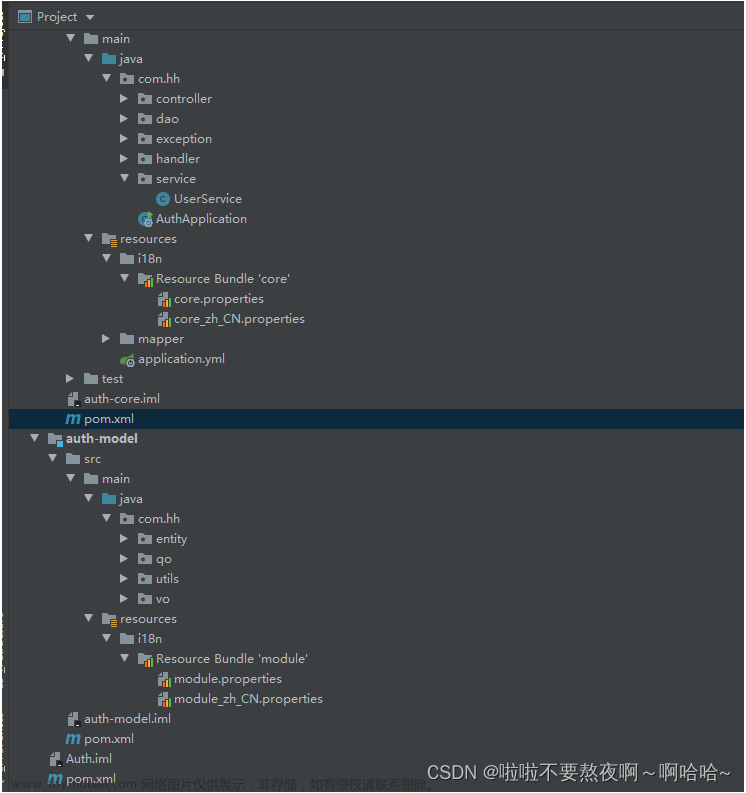Select AuthApplication in the tree
Image resolution: width=746 pixels, height=793 pixels.
tap(201, 219)
